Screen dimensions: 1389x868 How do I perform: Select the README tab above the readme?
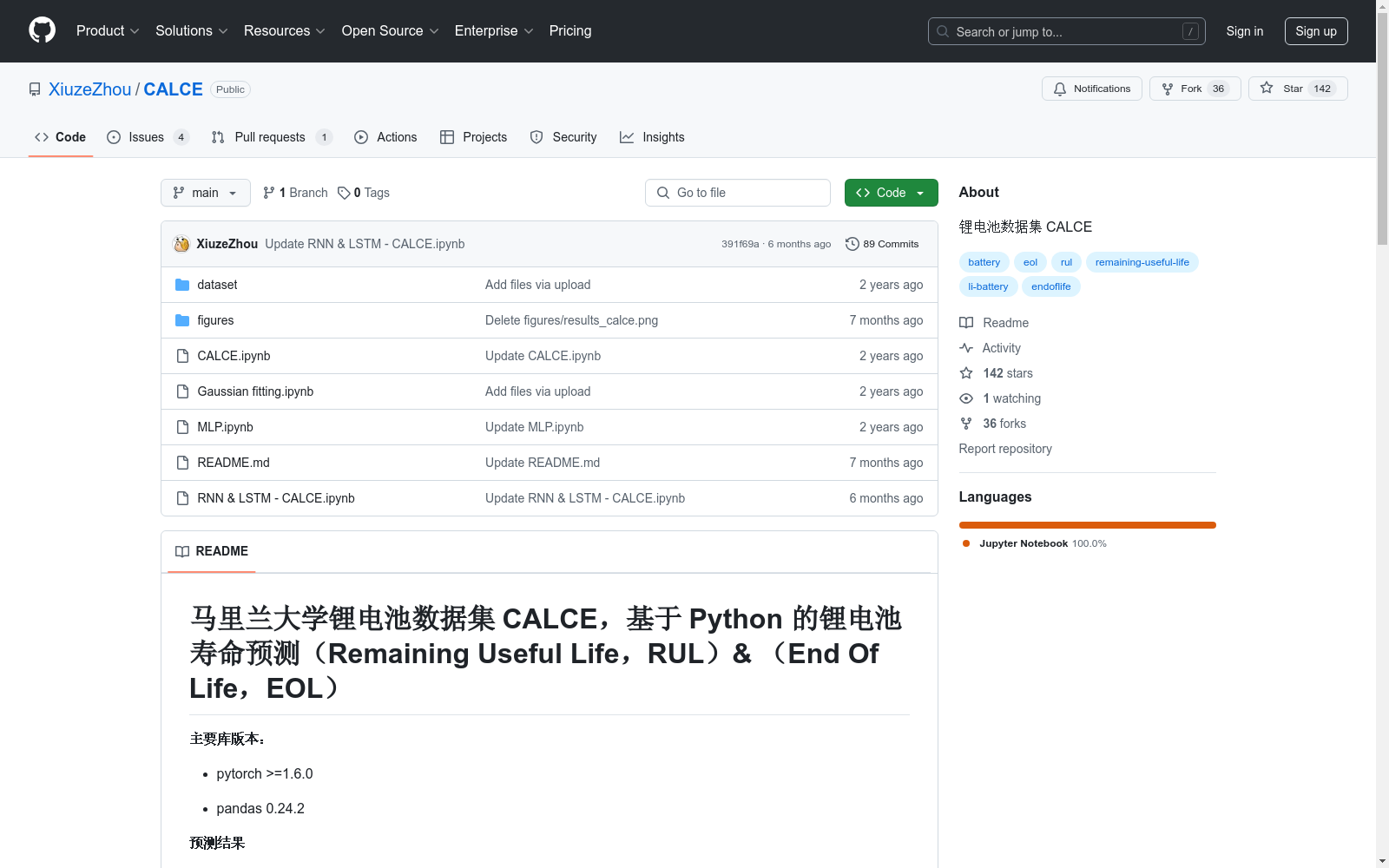212,551
